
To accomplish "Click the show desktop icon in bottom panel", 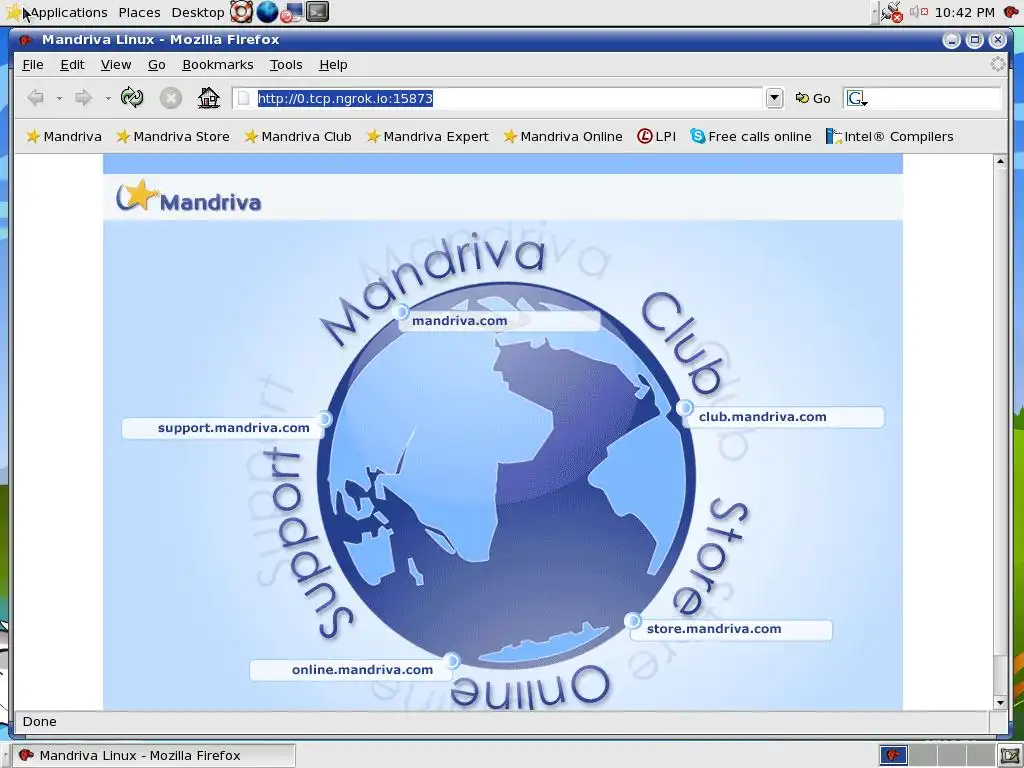I will pos(1009,756).
